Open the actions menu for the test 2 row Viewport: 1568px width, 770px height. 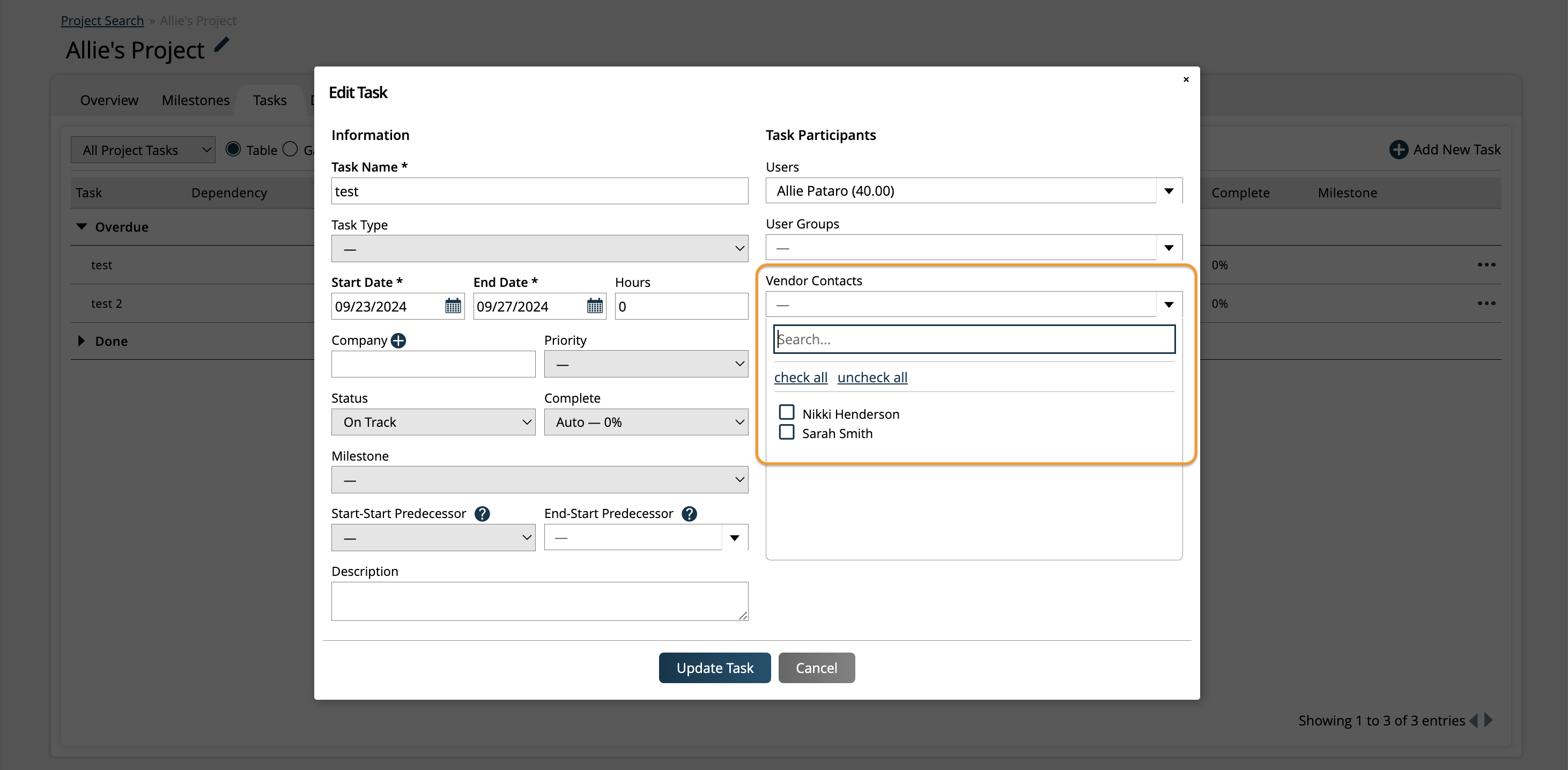coord(1486,303)
